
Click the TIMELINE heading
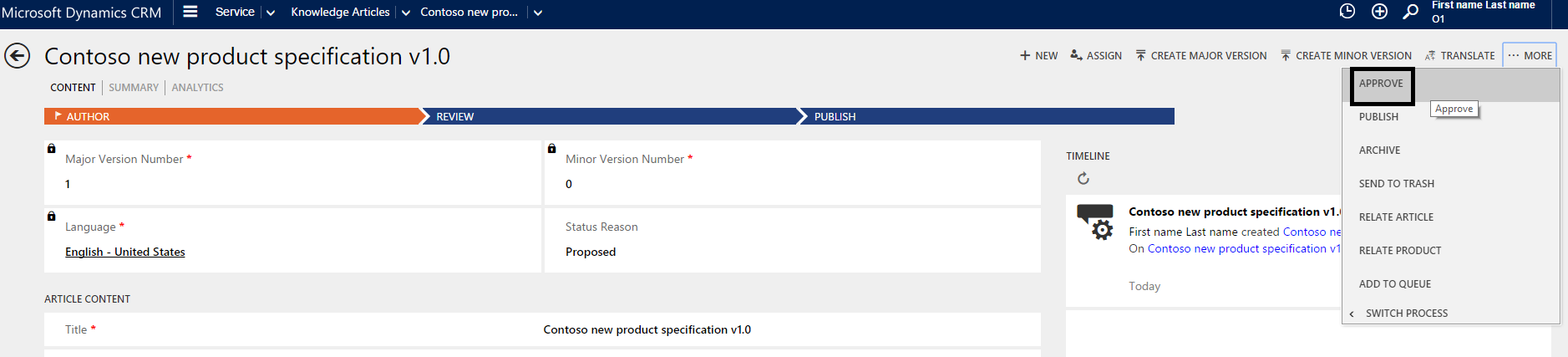[1088, 156]
